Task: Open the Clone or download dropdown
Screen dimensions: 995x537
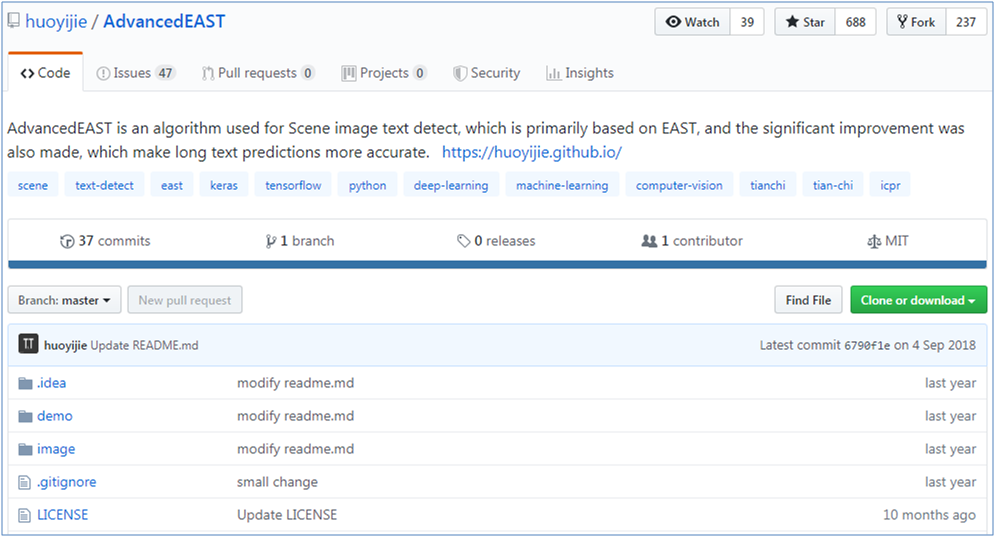Action: (918, 300)
